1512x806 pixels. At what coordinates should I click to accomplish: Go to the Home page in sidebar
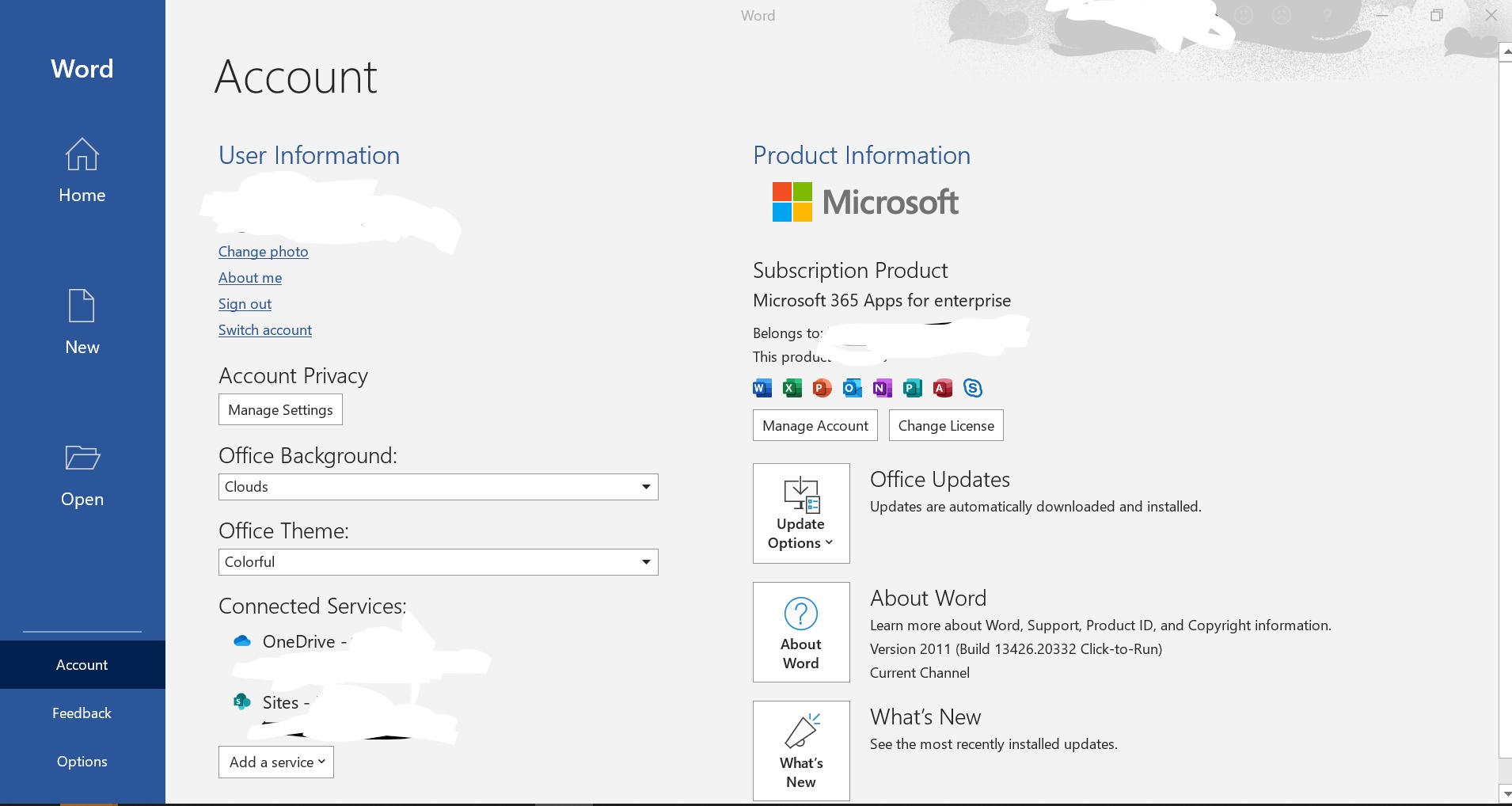point(82,170)
